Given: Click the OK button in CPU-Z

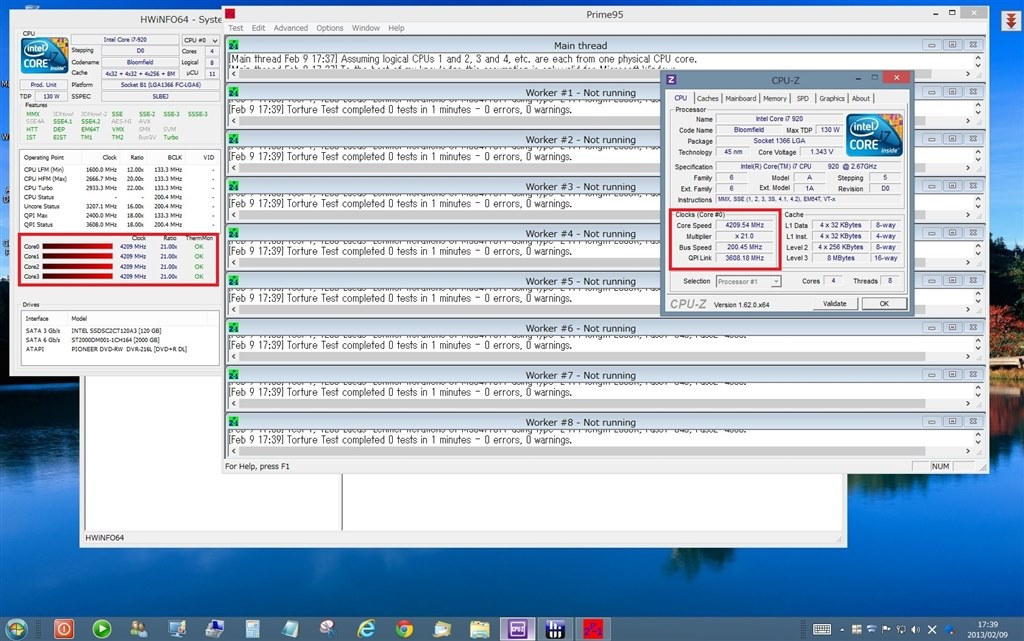Looking at the screenshot, I should tap(884, 304).
